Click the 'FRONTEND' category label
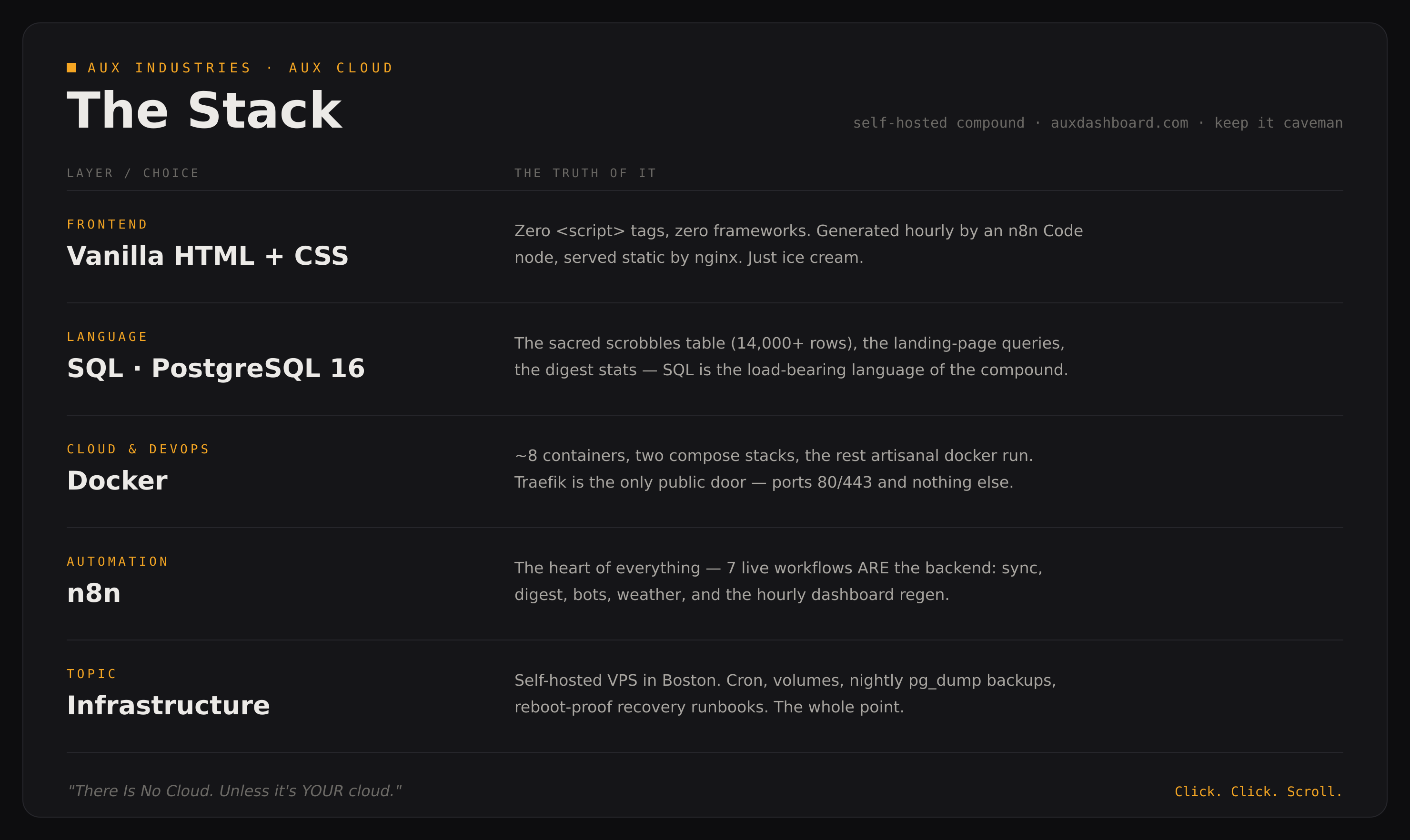The image size is (1410, 840). (108, 224)
